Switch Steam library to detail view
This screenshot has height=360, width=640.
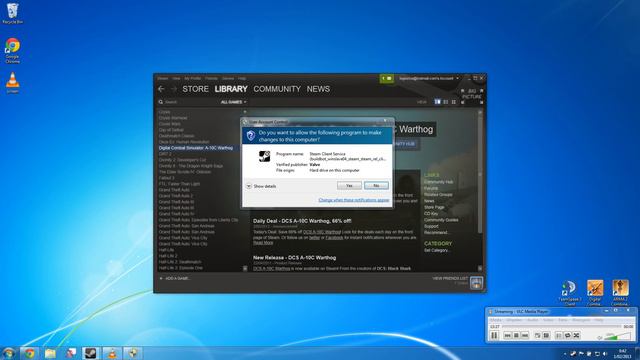point(437,102)
